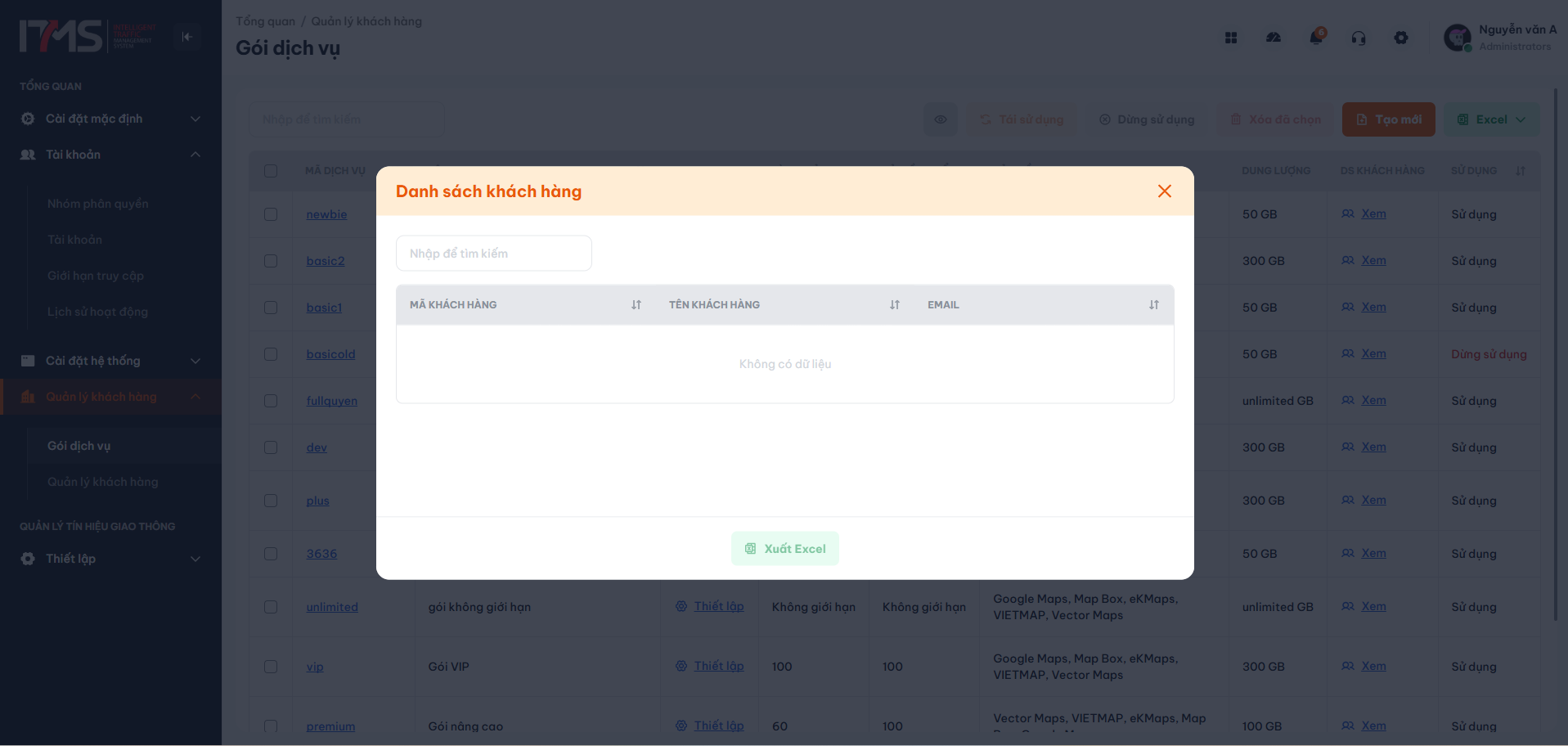Select checkbox for basic1 row
The width and height of the screenshot is (1568, 746).
(x=271, y=308)
